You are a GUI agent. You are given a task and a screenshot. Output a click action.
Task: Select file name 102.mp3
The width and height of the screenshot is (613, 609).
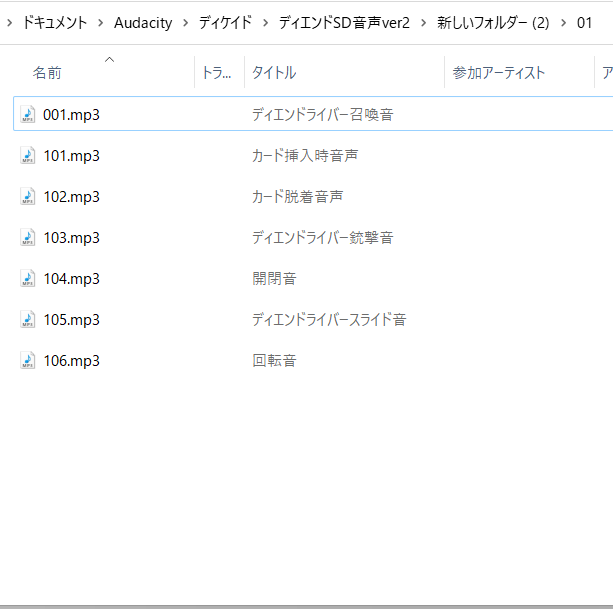71,197
